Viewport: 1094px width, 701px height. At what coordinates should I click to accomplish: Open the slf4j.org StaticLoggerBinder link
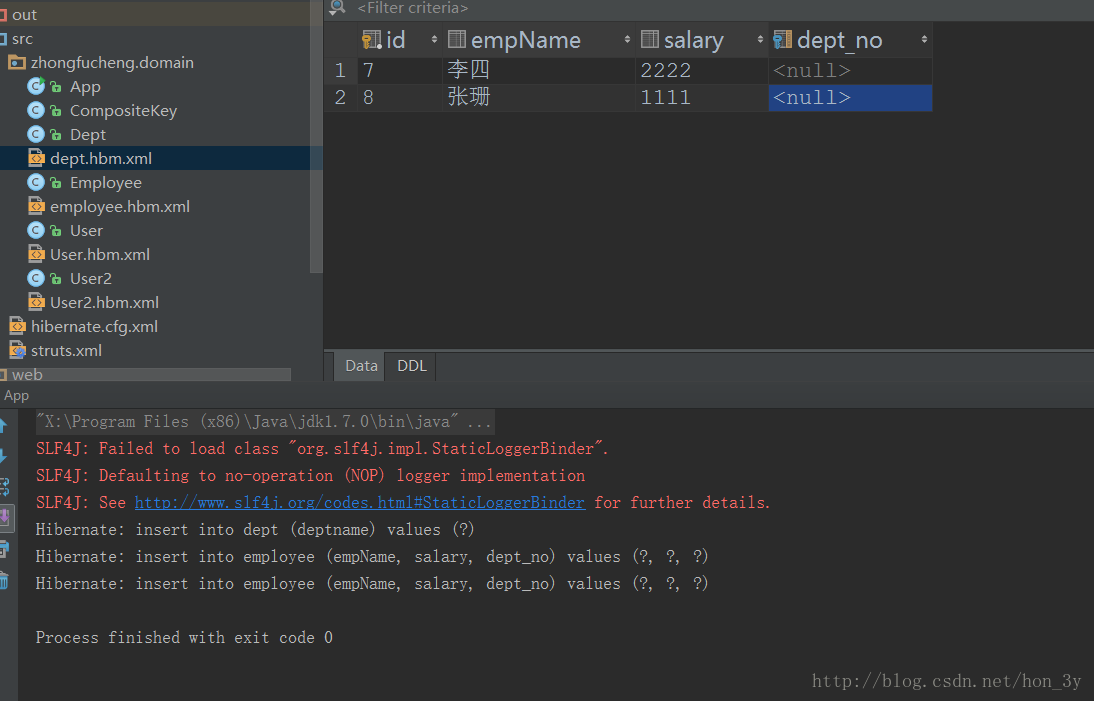pyautogui.click(x=359, y=502)
